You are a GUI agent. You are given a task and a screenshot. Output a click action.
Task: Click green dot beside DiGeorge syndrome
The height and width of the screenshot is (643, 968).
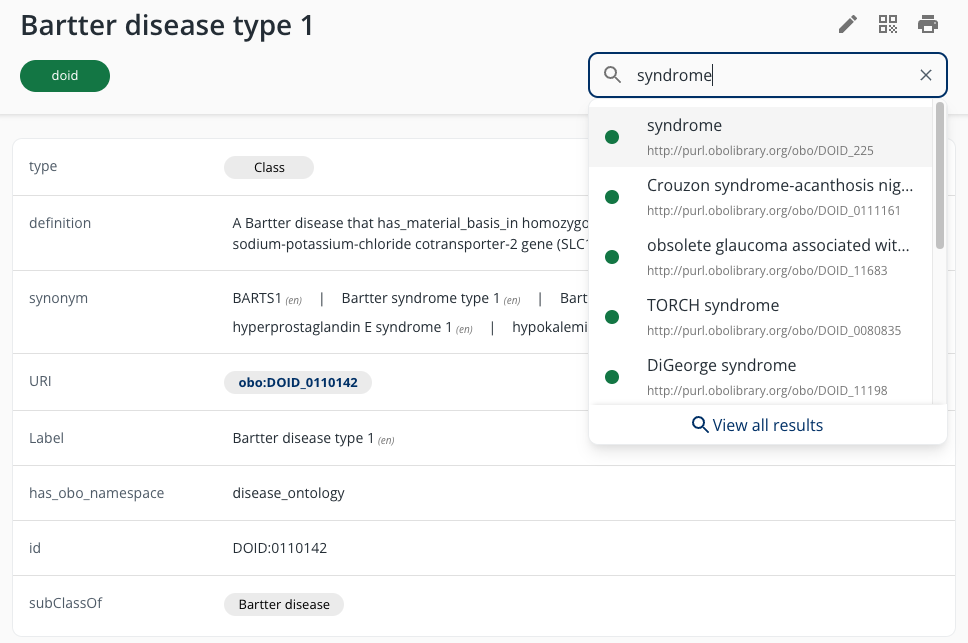(x=612, y=377)
